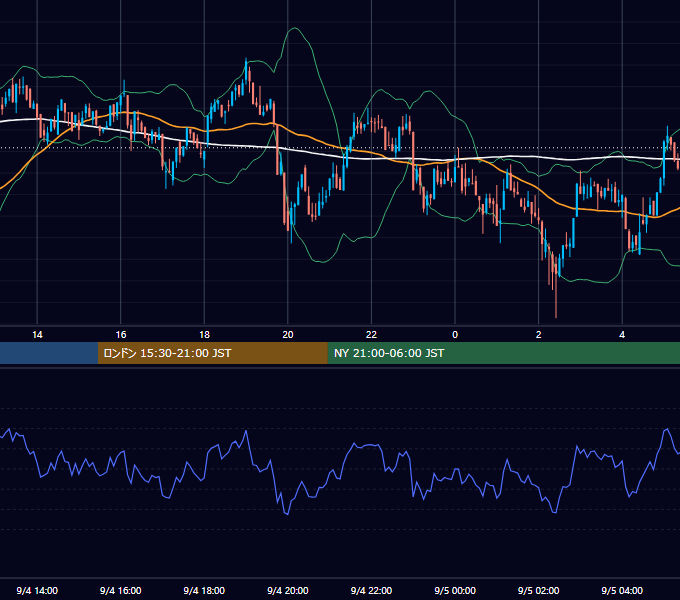This screenshot has height=600, width=680.
Task: Click the 22 hour axis label
Action: [371, 335]
